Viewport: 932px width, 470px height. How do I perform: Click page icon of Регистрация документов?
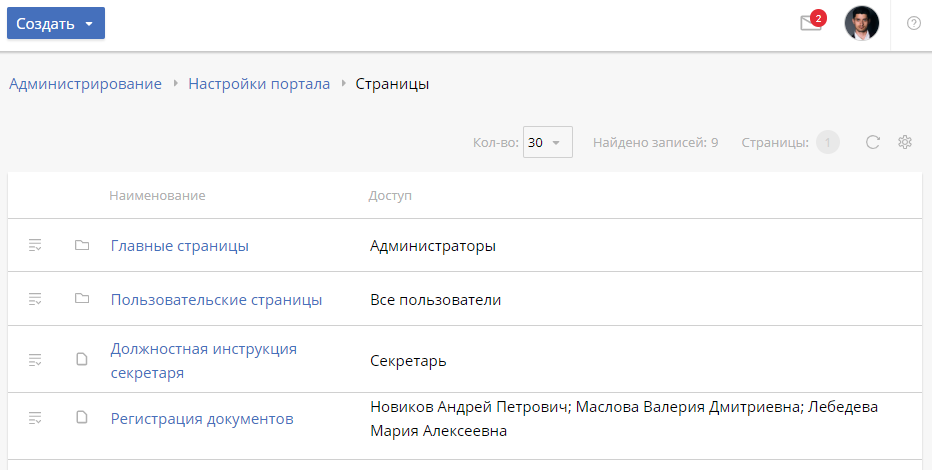click(x=82, y=417)
